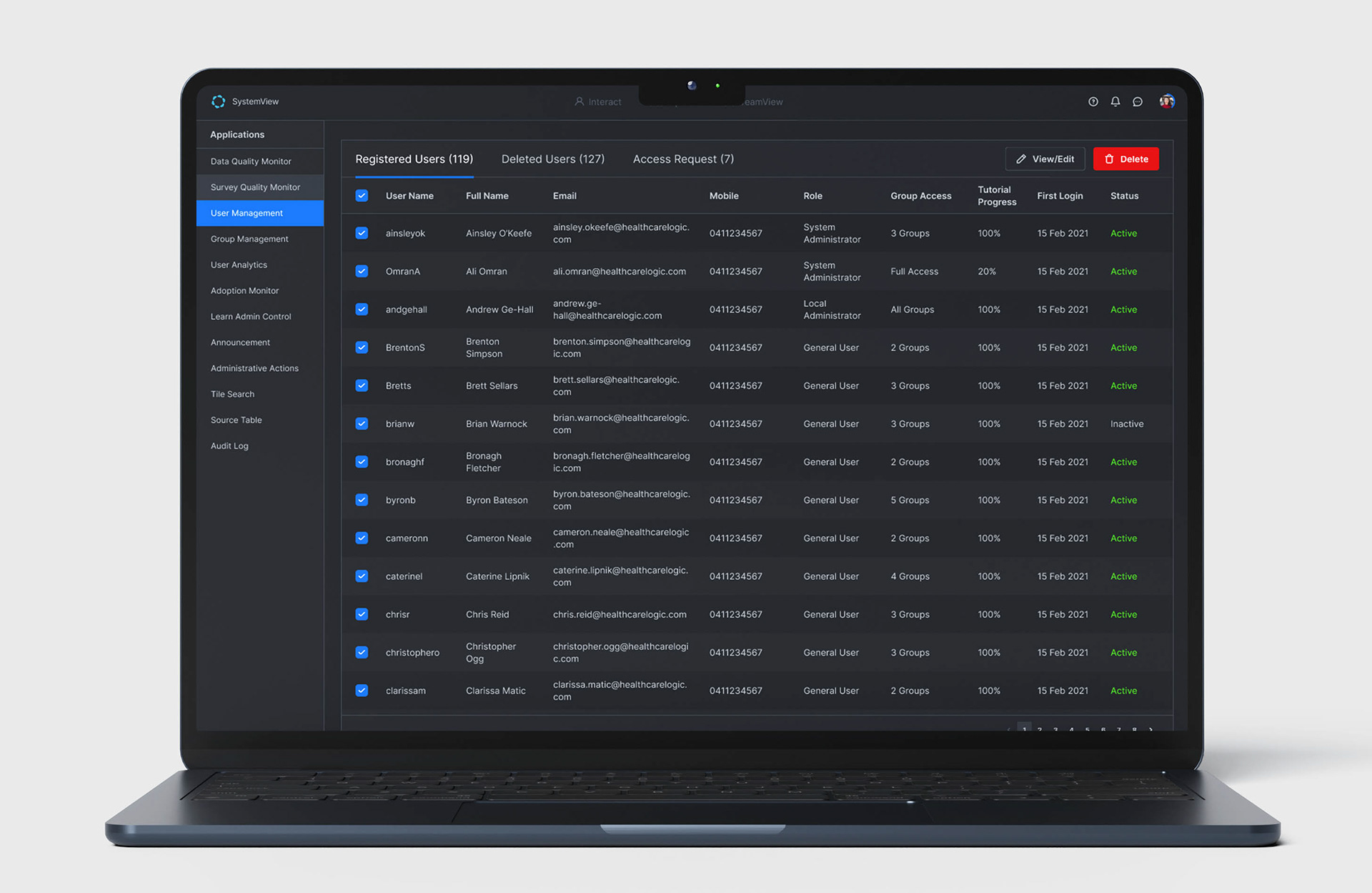The image size is (1372, 893).
Task: Uncheck the select-all header checkbox
Action: [x=362, y=195]
